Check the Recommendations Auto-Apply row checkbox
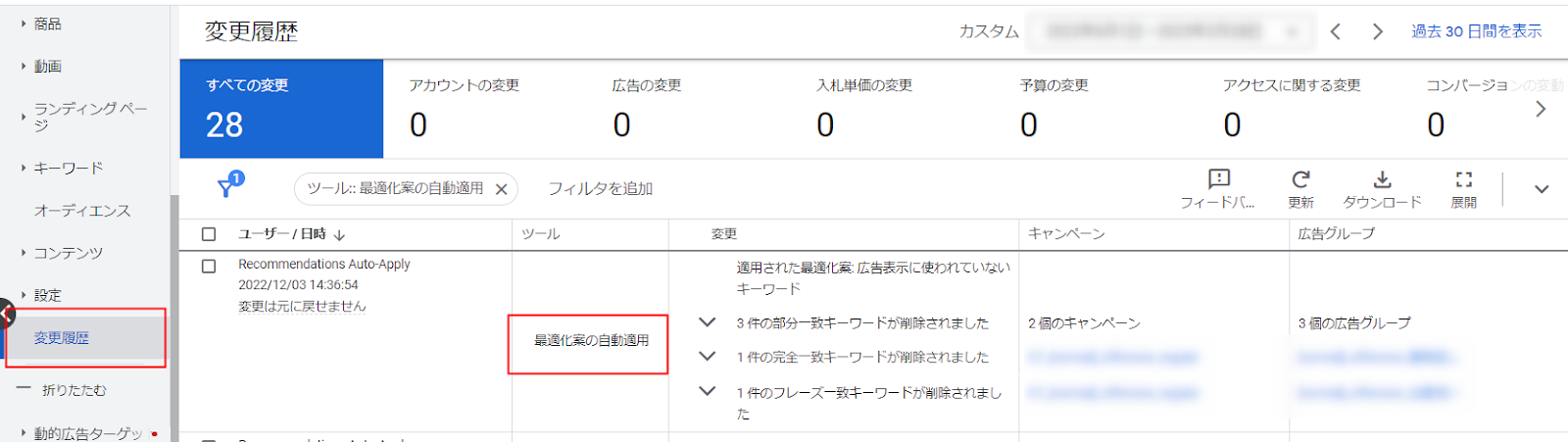The width and height of the screenshot is (1568, 442). 209,266
